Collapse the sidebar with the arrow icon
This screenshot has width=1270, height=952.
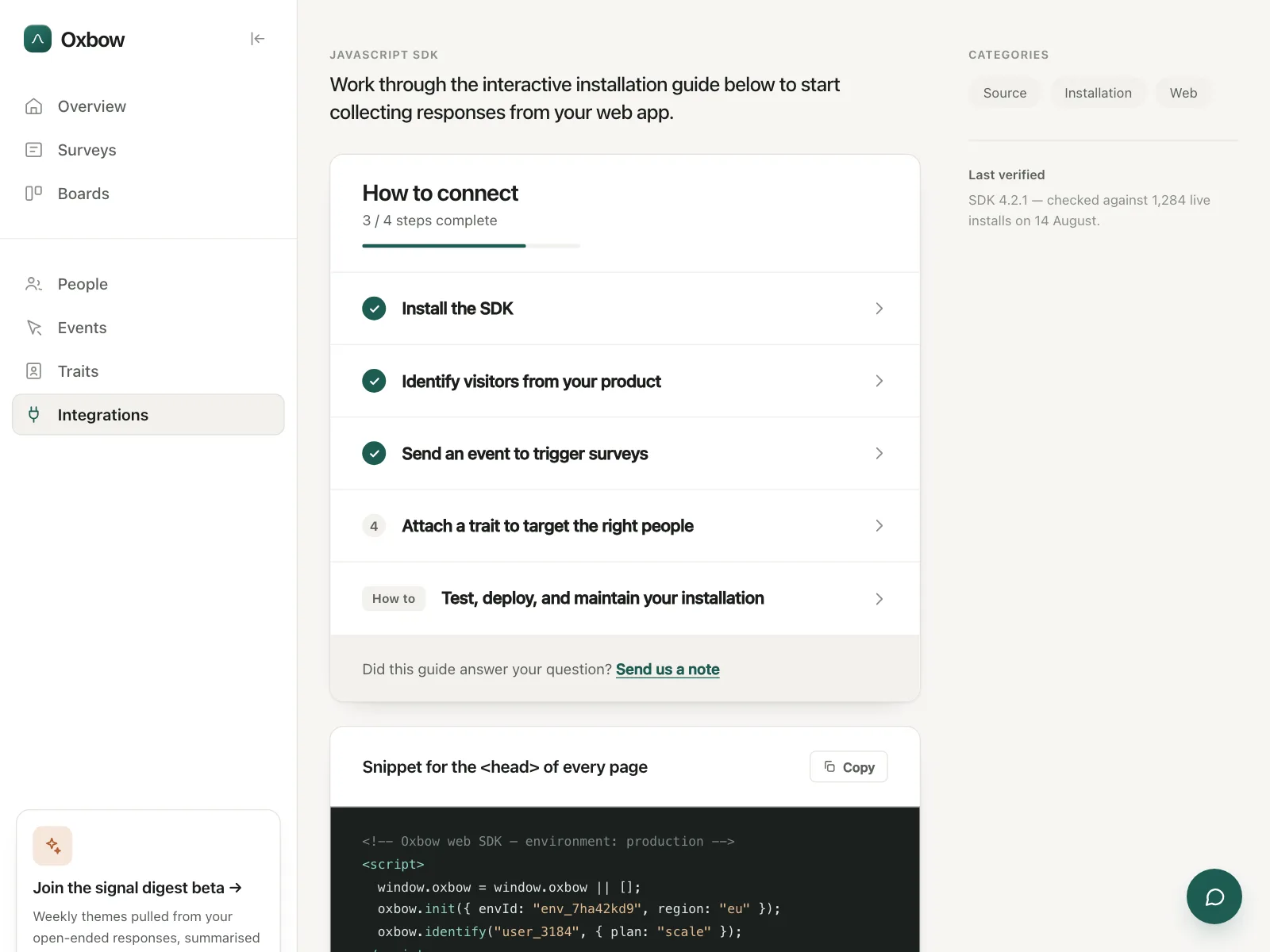257,39
